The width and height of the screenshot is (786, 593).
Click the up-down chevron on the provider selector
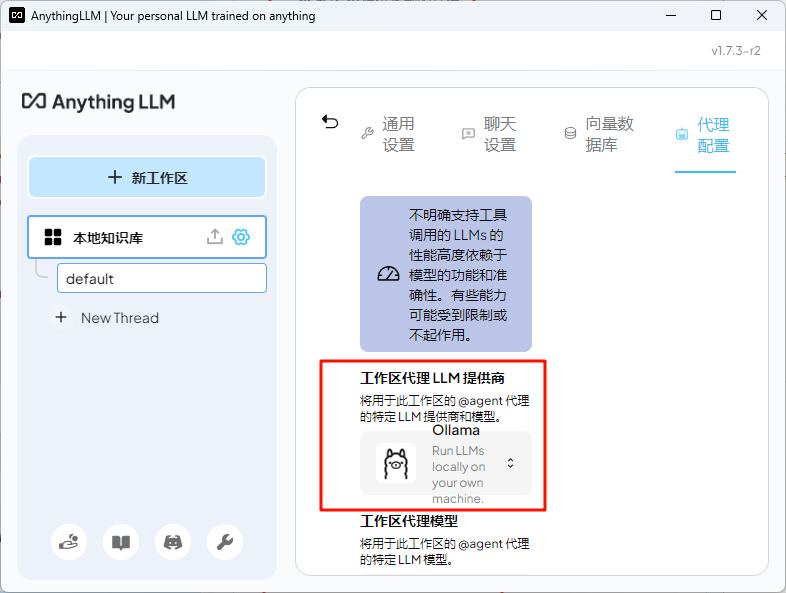point(510,463)
